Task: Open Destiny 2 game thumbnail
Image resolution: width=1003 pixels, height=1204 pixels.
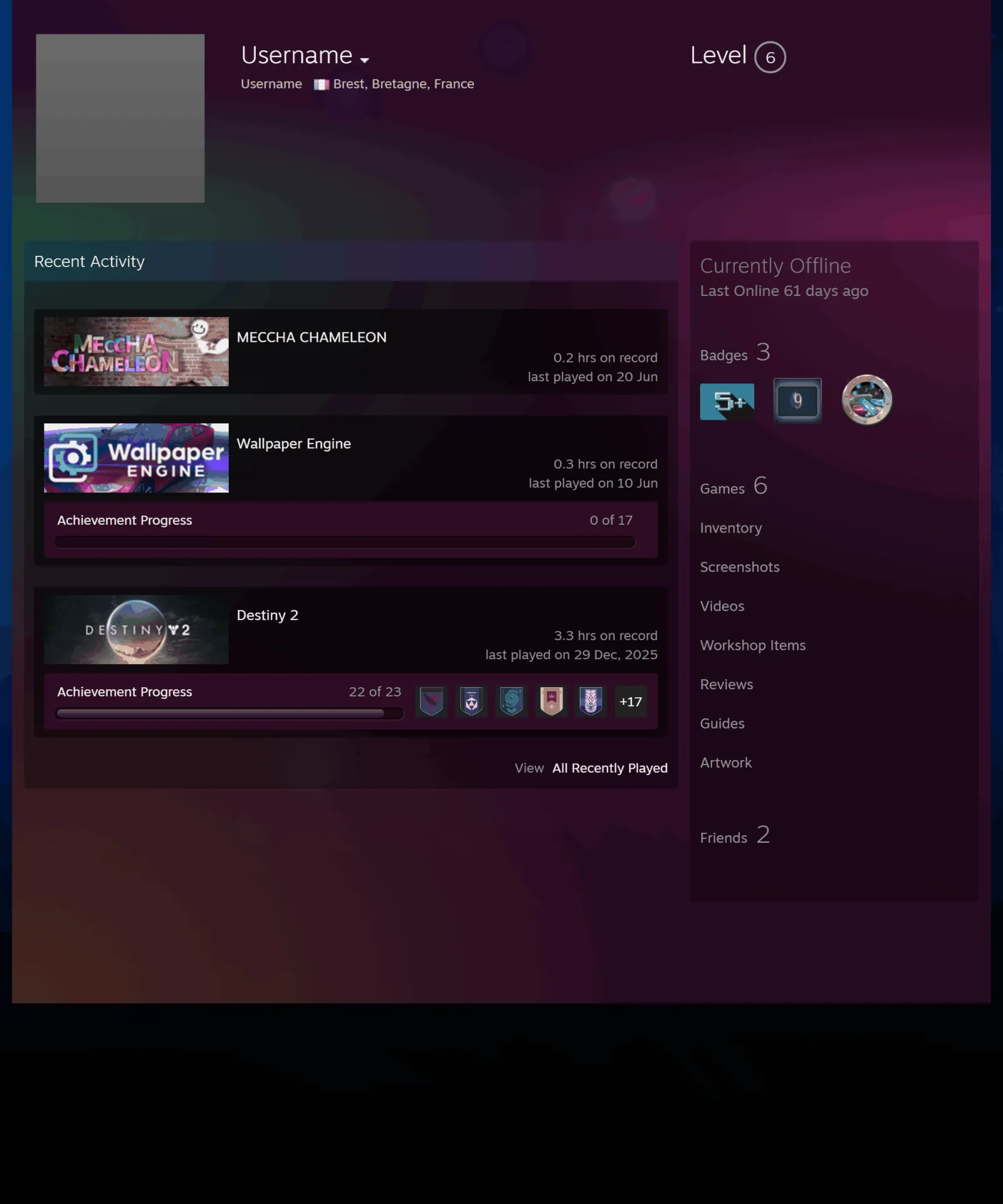Action: point(136,630)
